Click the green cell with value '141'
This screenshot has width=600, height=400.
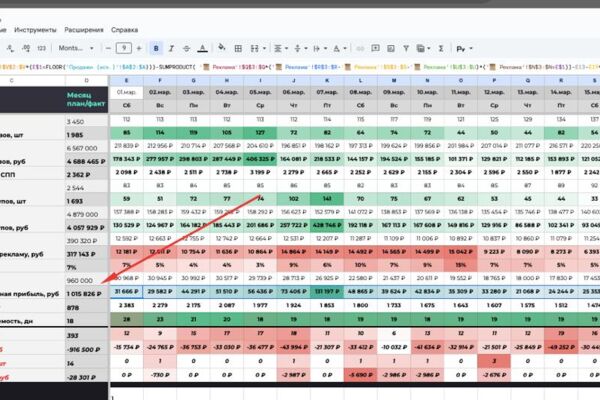(327, 199)
